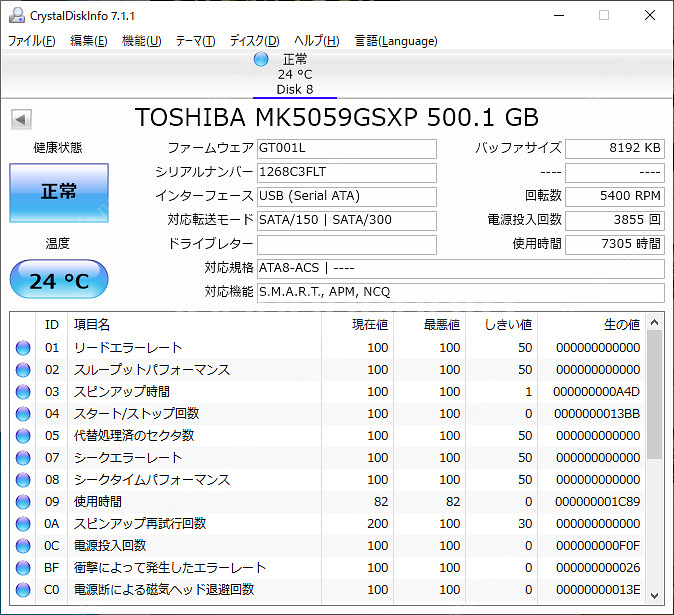Screen dimensions: 674x615
Task: Close the CrystalDiskInfo window
Action: click(x=650, y=15)
